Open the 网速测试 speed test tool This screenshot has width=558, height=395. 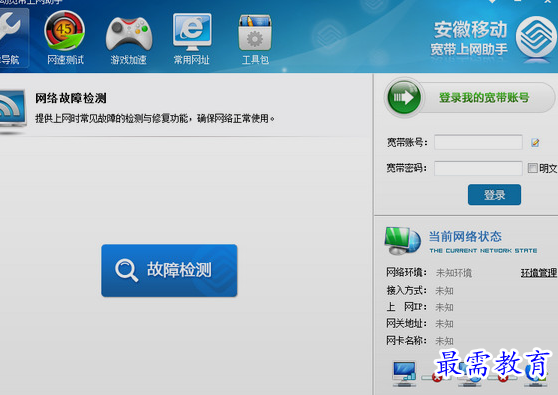(x=65, y=38)
